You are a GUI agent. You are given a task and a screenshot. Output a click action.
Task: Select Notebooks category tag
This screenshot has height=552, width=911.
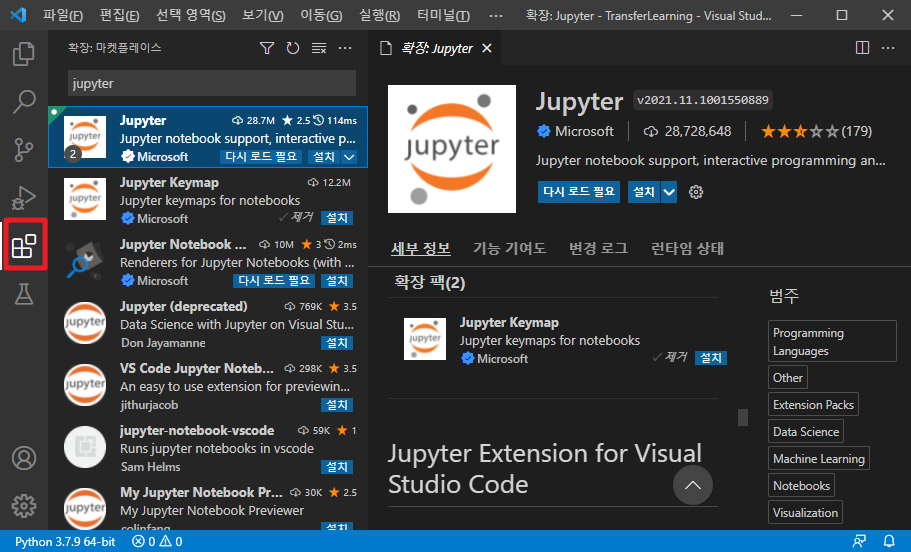801,486
